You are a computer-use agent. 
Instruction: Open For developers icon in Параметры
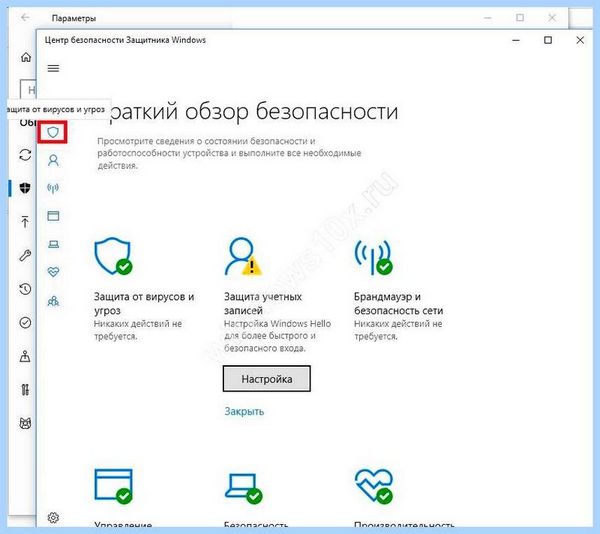(x=25, y=390)
